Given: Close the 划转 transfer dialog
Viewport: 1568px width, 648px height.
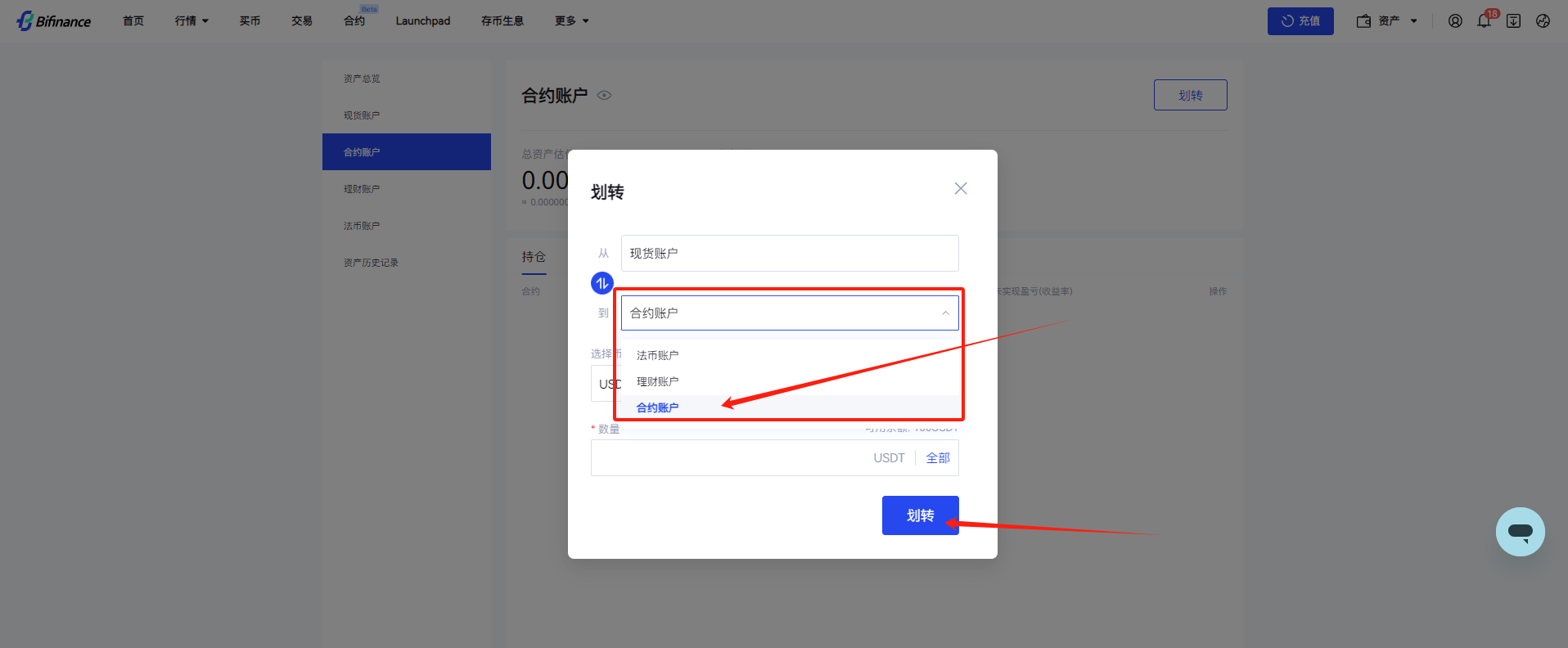Looking at the screenshot, I should tap(960, 189).
